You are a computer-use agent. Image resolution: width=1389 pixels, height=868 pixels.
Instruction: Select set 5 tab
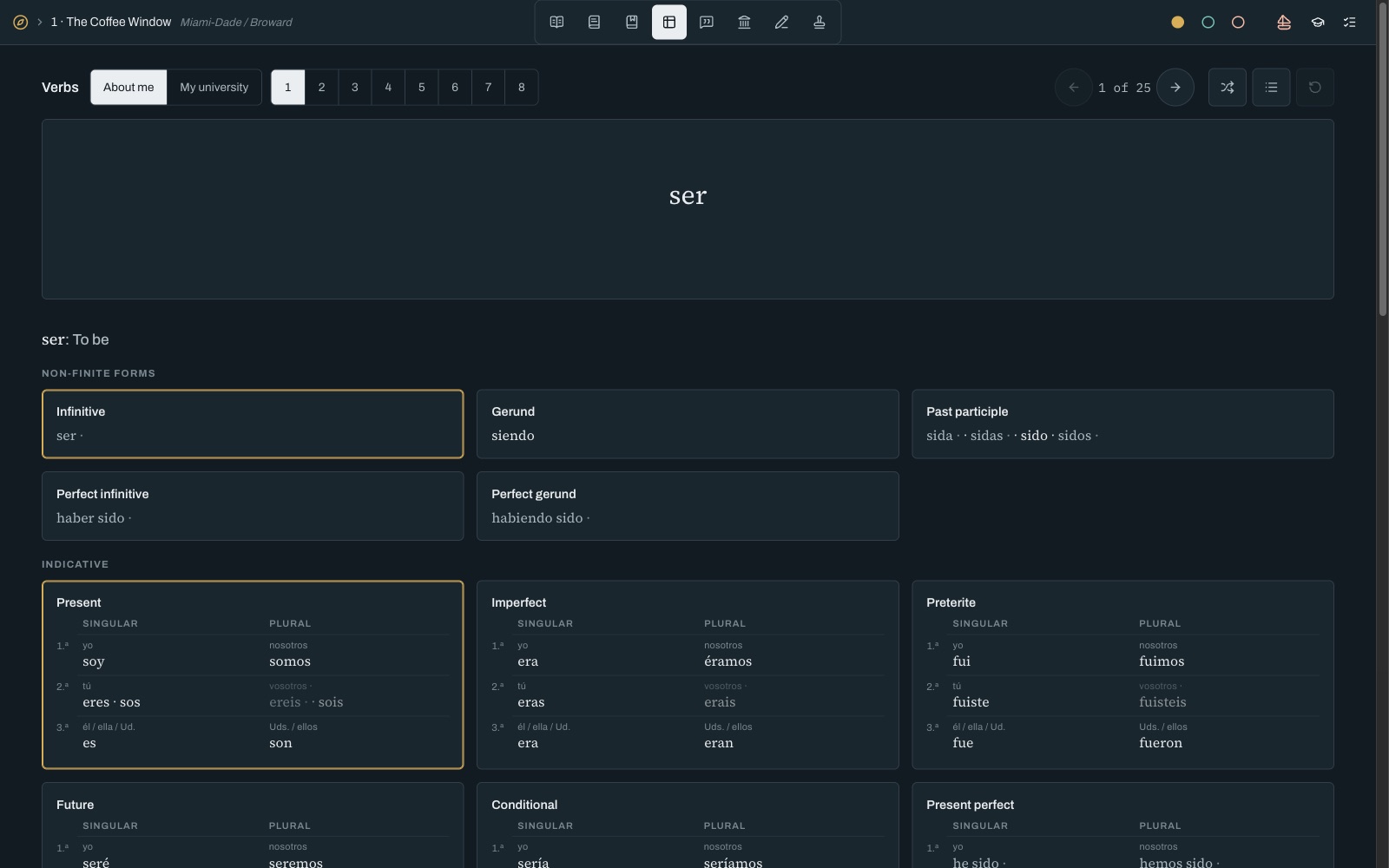point(421,87)
